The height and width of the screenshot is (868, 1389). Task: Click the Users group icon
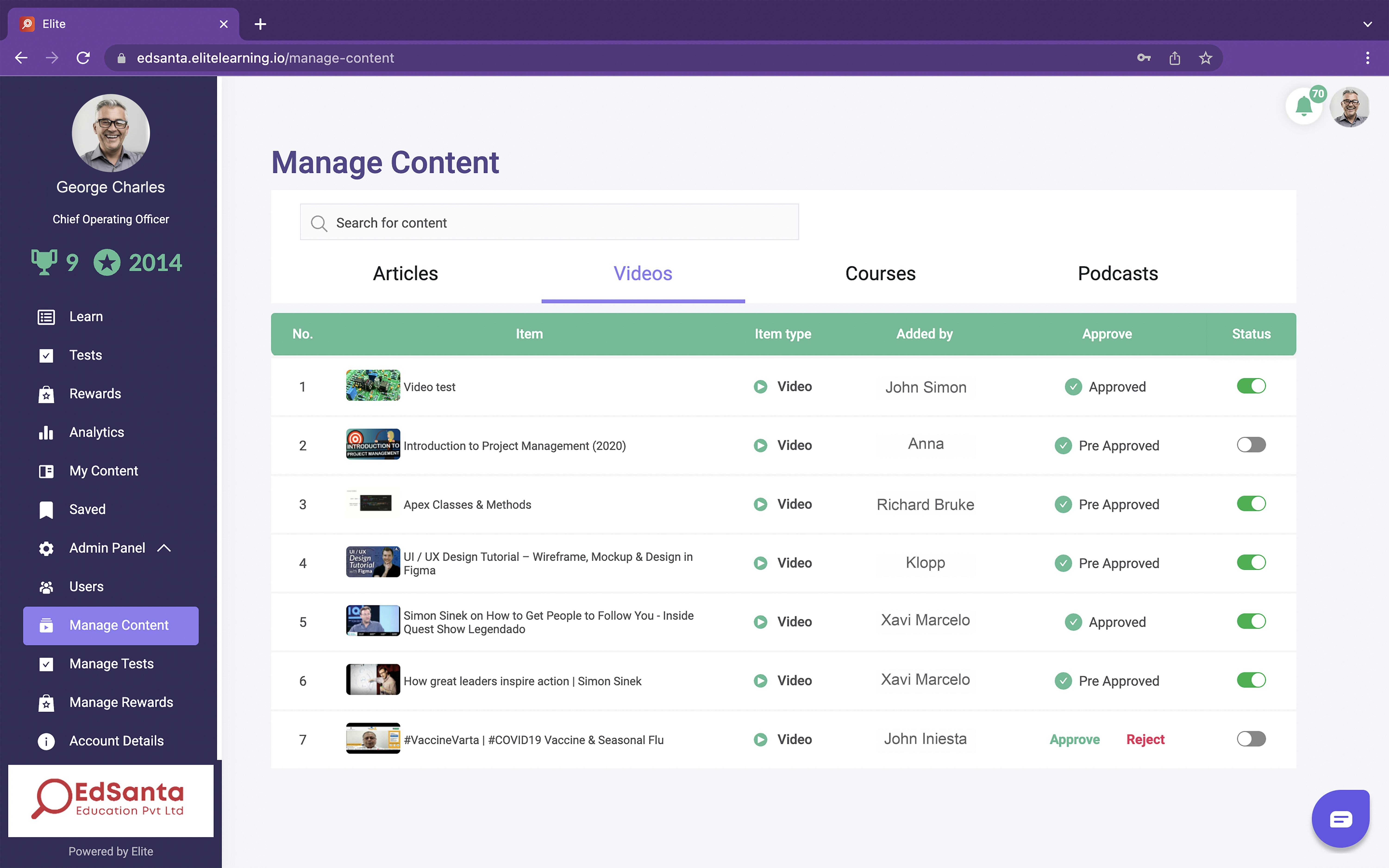coord(46,587)
